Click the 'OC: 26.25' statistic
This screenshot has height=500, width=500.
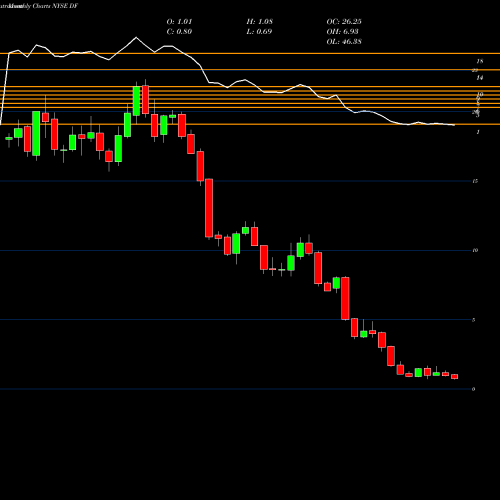point(344,22)
